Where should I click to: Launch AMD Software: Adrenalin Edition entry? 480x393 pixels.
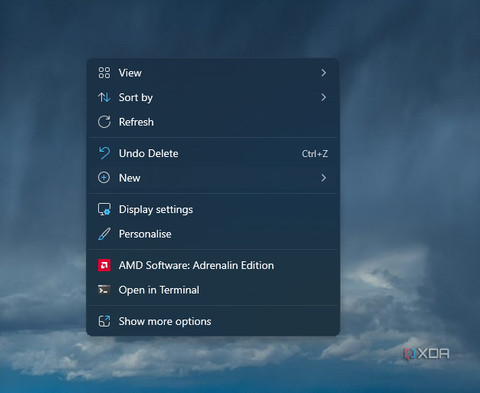click(213, 265)
